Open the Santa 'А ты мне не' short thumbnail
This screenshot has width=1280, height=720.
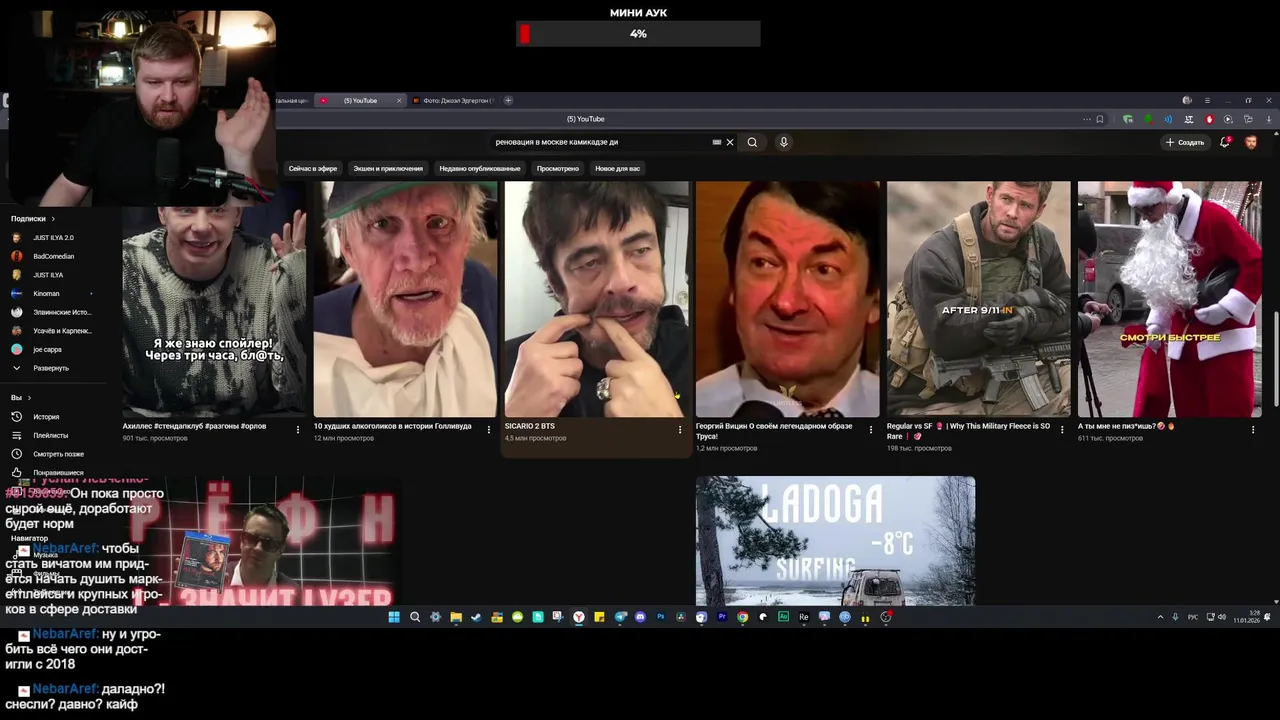click(1169, 299)
